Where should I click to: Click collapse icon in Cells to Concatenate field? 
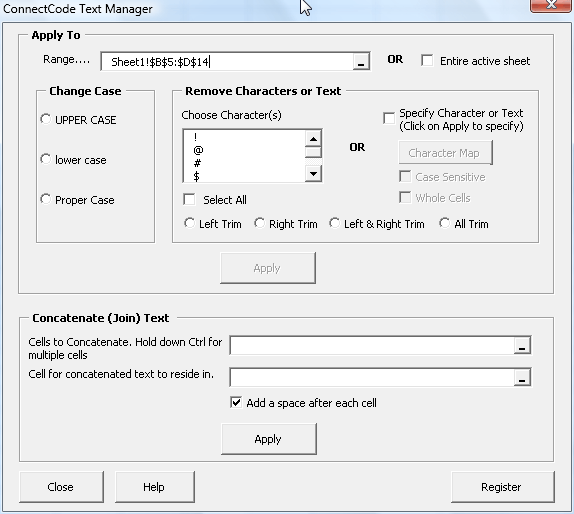point(522,345)
